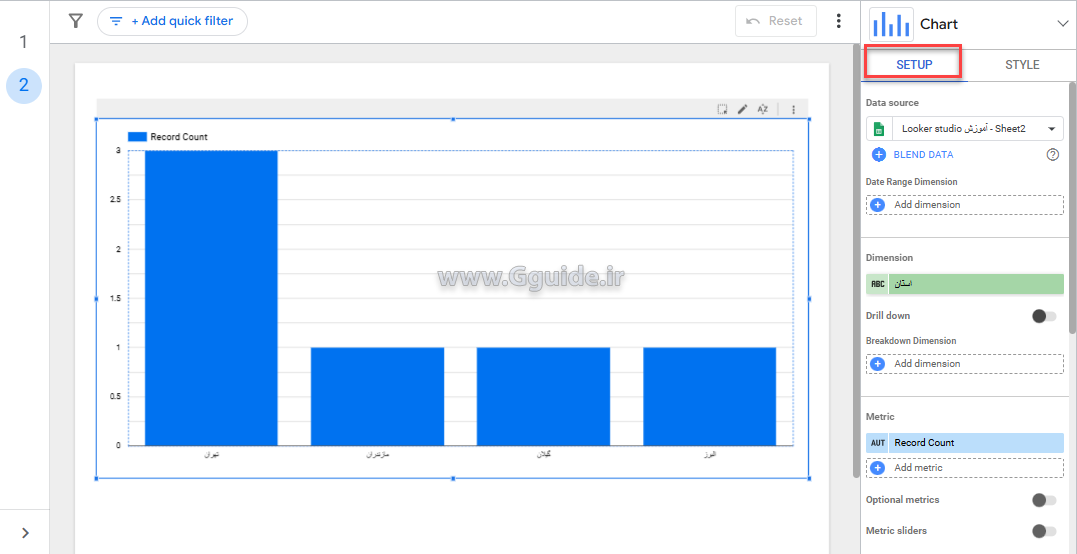The image size is (1077, 554).
Task: Click the help icon next to Blend Data
Action: (1052, 155)
